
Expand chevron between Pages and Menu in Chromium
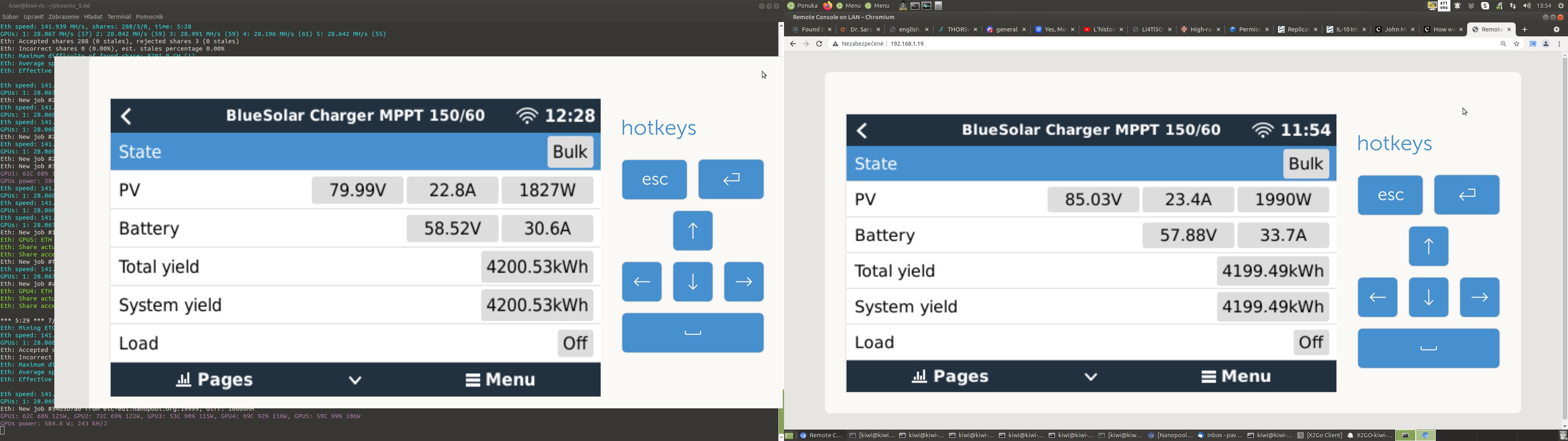1091,377
